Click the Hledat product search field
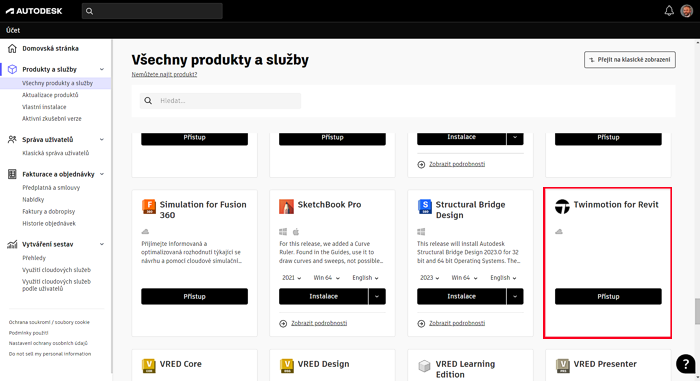This screenshot has width=700, height=381. tap(221, 101)
